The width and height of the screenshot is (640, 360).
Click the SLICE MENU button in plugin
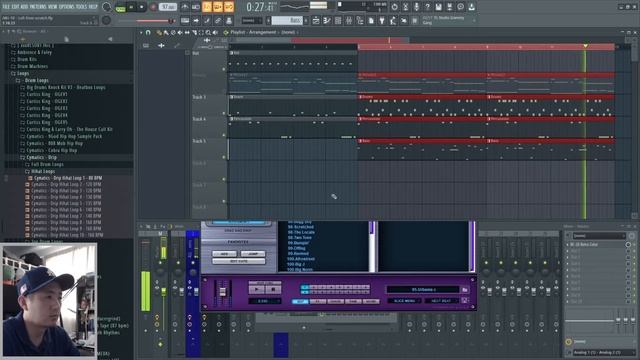click(404, 301)
